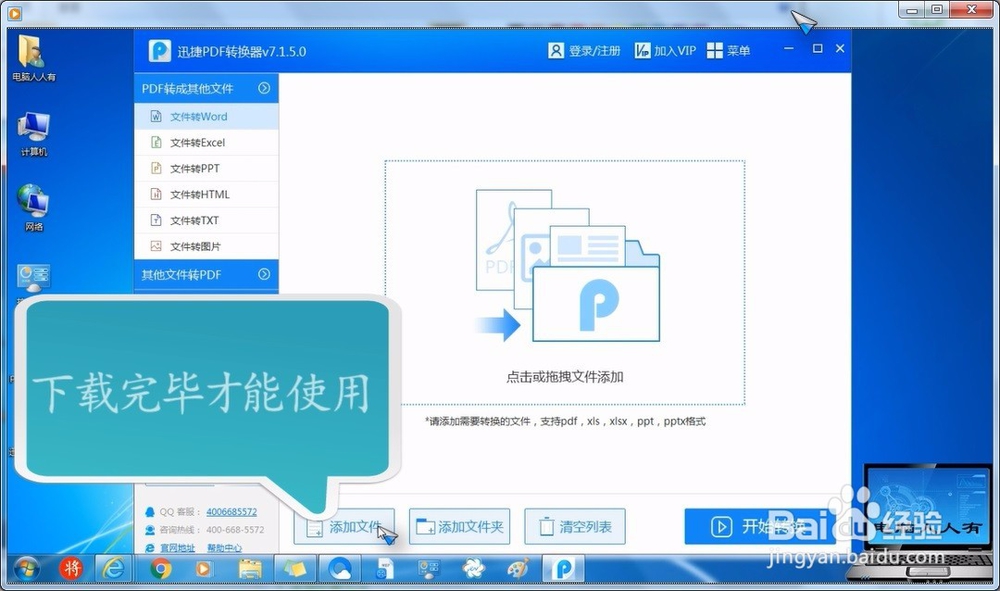The width and height of the screenshot is (1000, 591).
Task: Click the PPT file icon beside 文件转PPT
Action: [156, 168]
